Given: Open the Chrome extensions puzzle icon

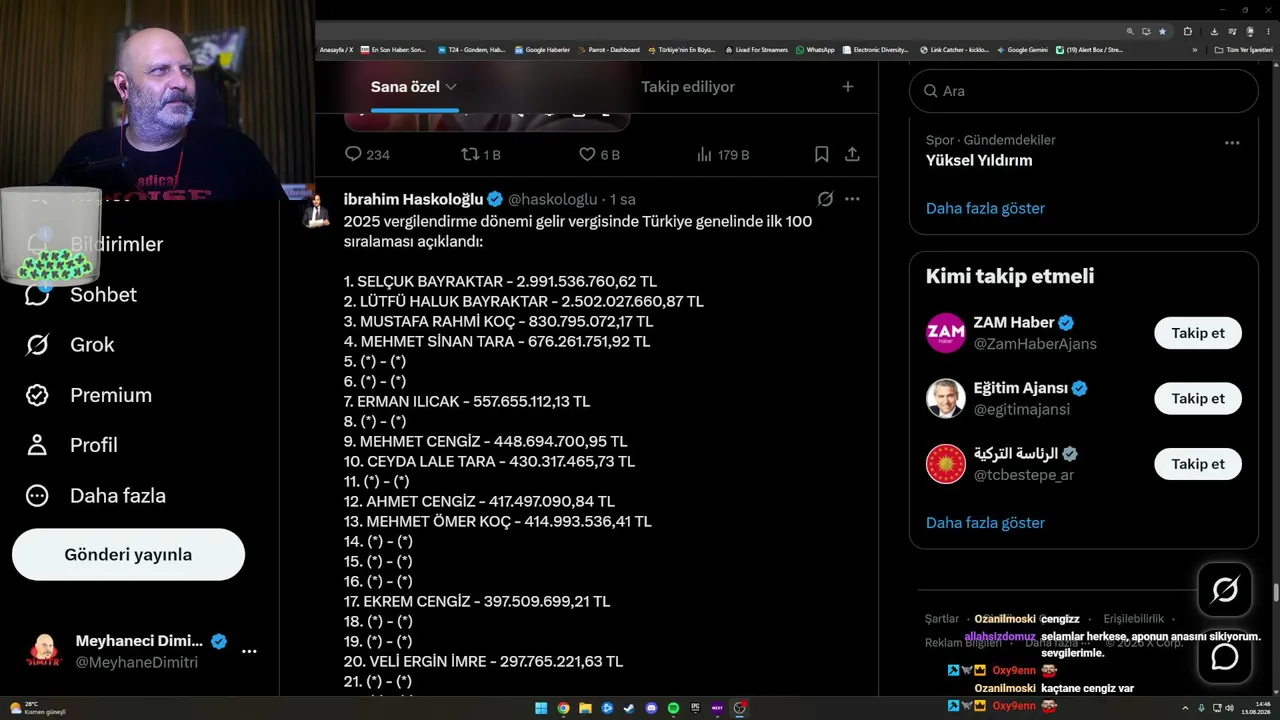Looking at the screenshot, I should (x=1187, y=31).
